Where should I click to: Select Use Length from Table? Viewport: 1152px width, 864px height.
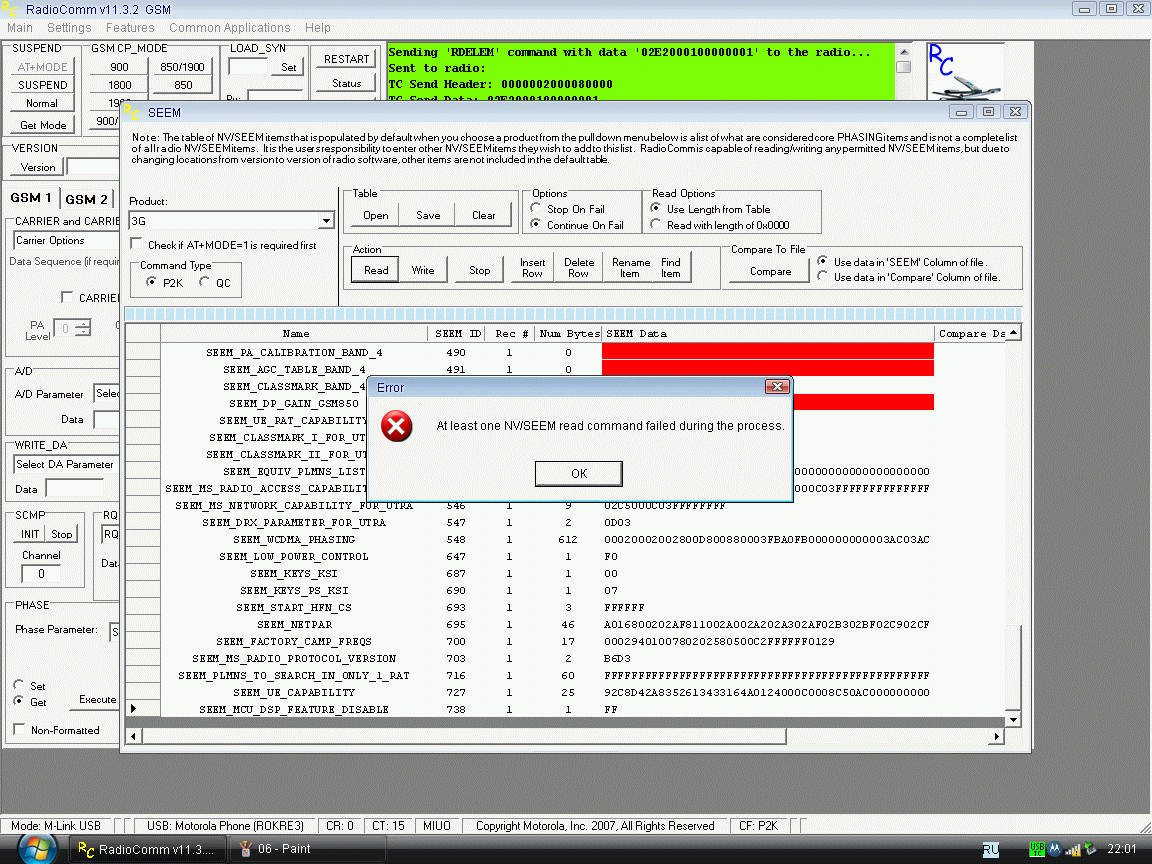point(655,209)
